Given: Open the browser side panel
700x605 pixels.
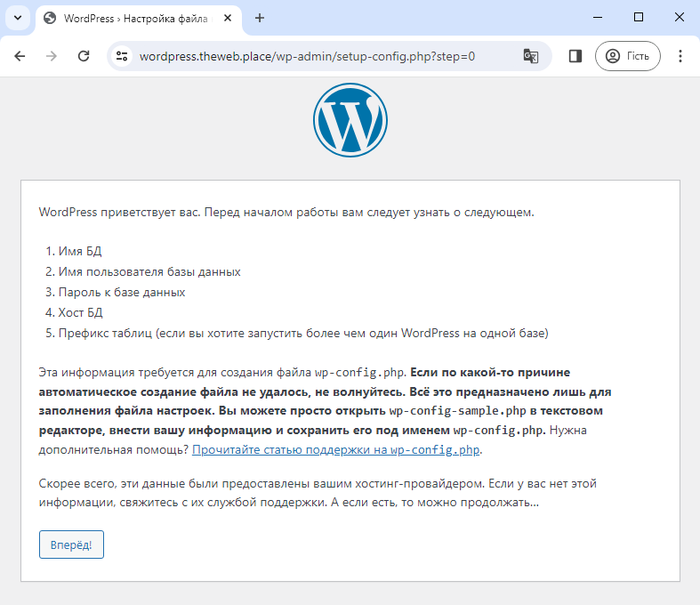Looking at the screenshot, I should coord(575,56).
